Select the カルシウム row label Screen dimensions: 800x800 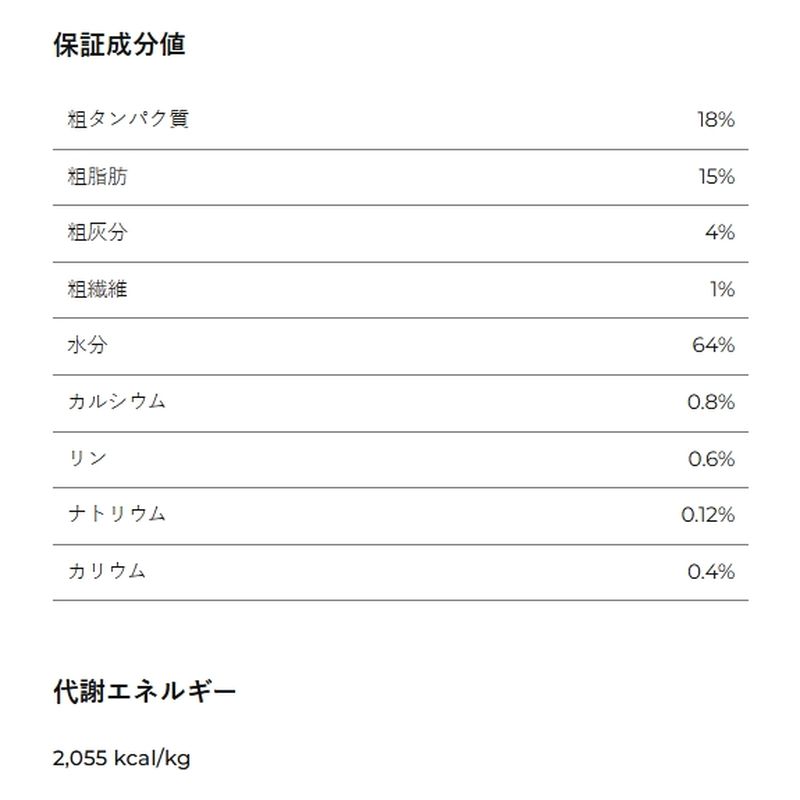point(117,402)
